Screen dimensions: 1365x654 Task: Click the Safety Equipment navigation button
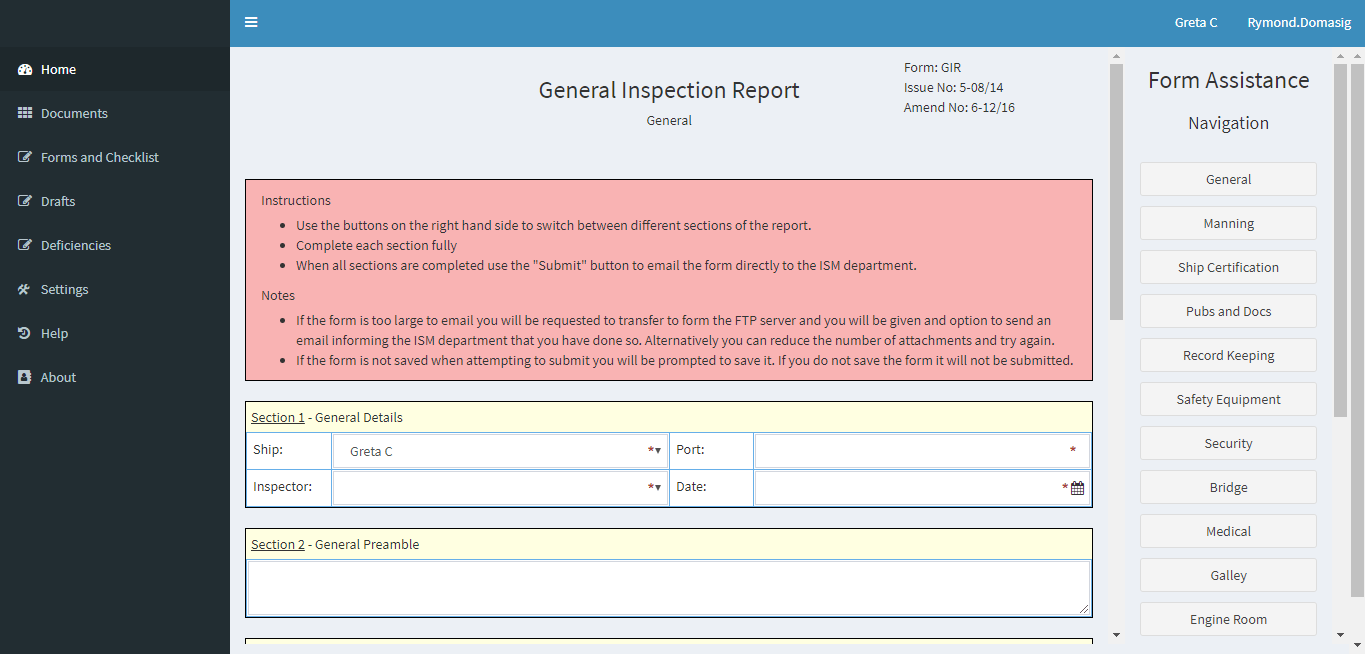pos(1228,399)
